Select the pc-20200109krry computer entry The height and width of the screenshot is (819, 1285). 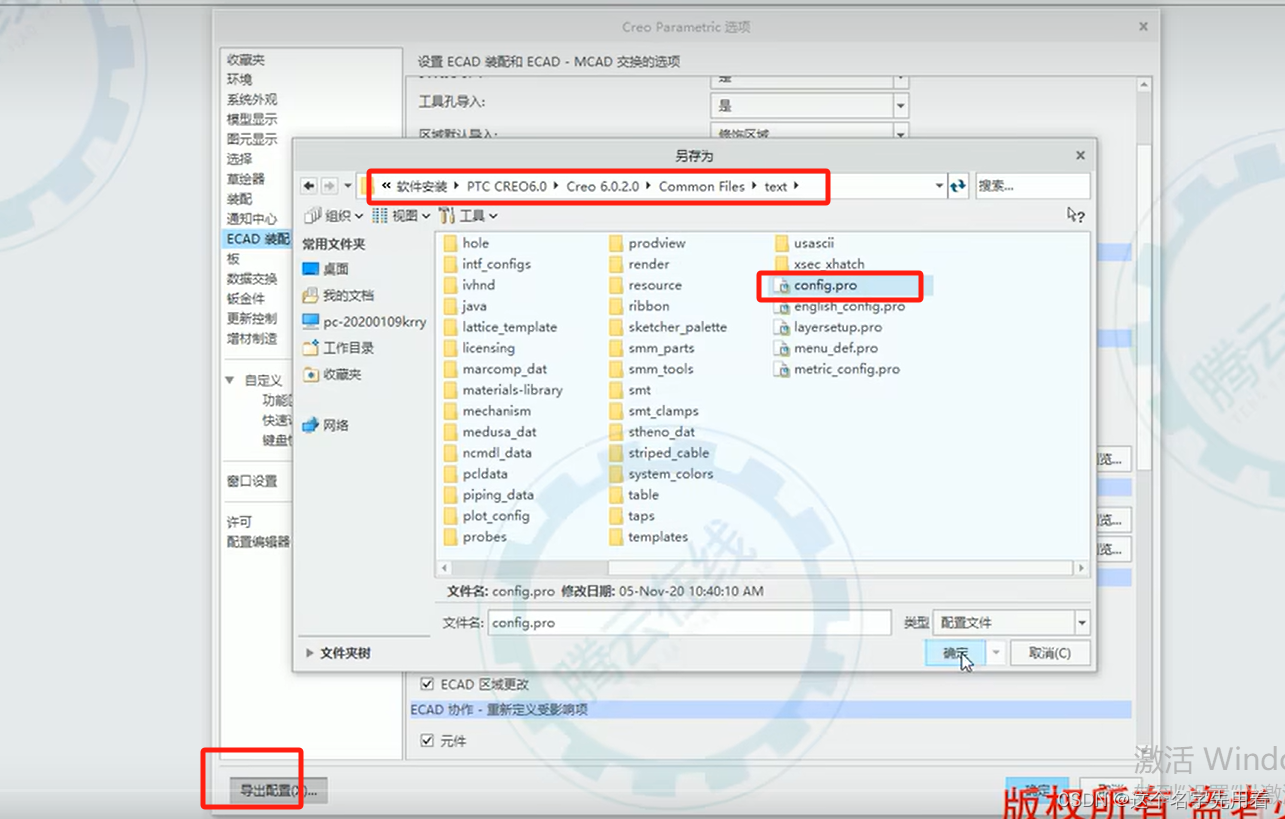point(364,322)
